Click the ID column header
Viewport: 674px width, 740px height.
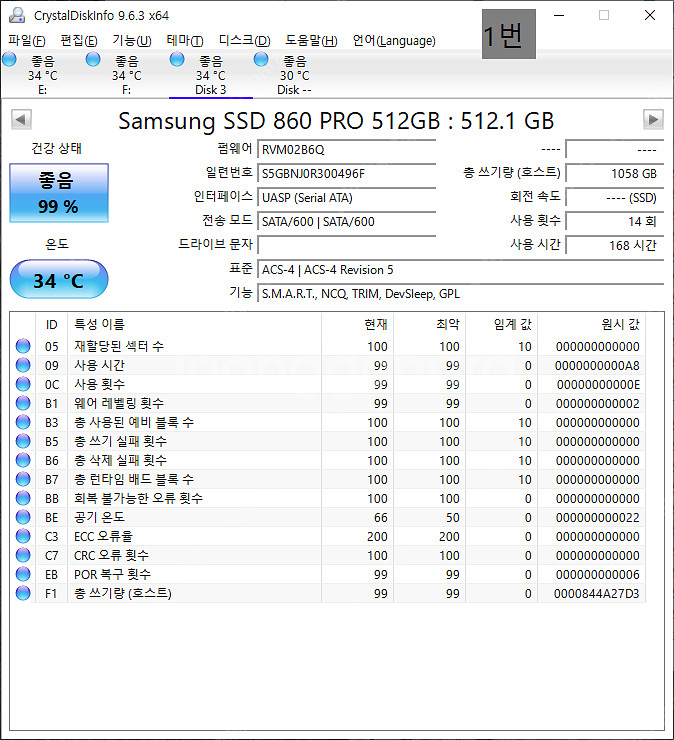(51, 324)
